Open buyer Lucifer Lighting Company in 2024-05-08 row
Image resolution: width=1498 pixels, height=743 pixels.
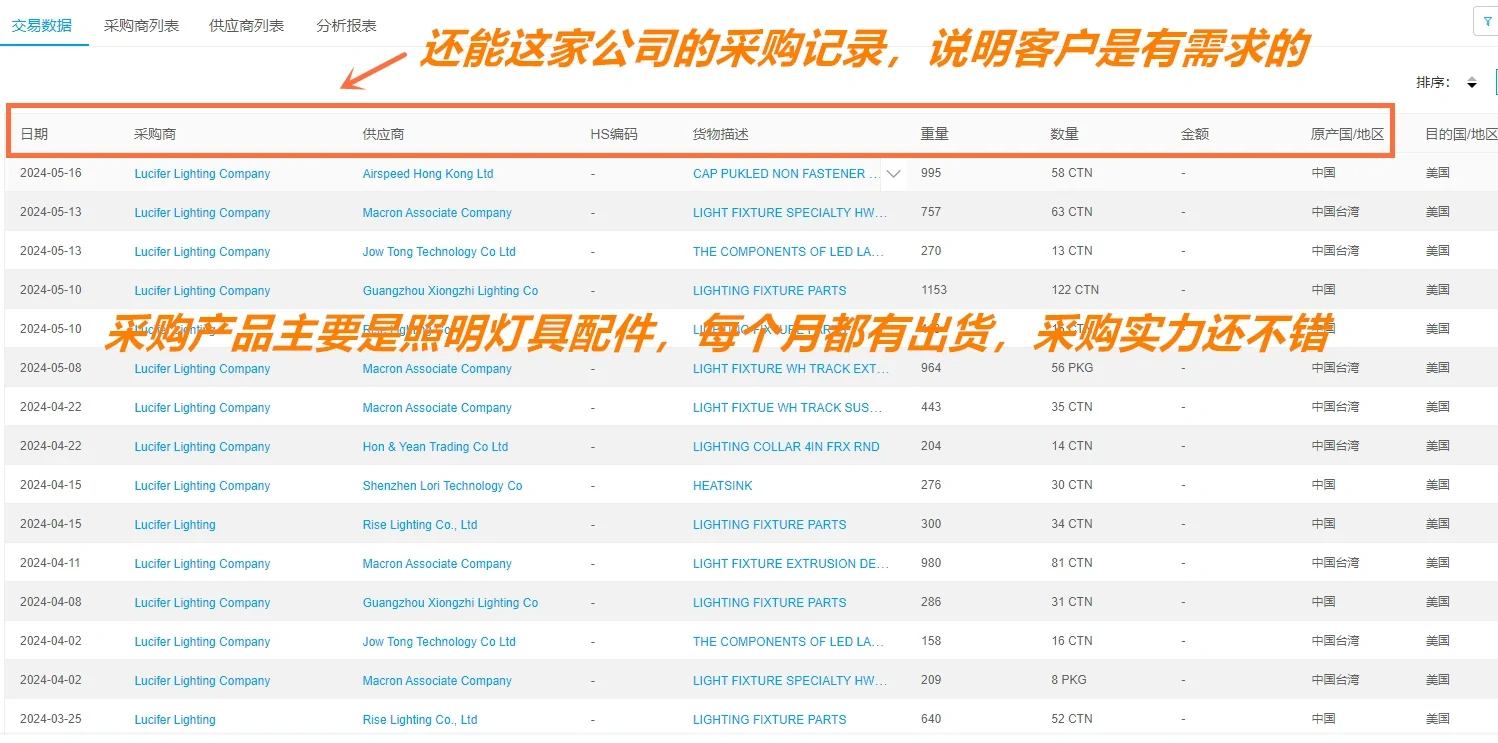(202, 369)
